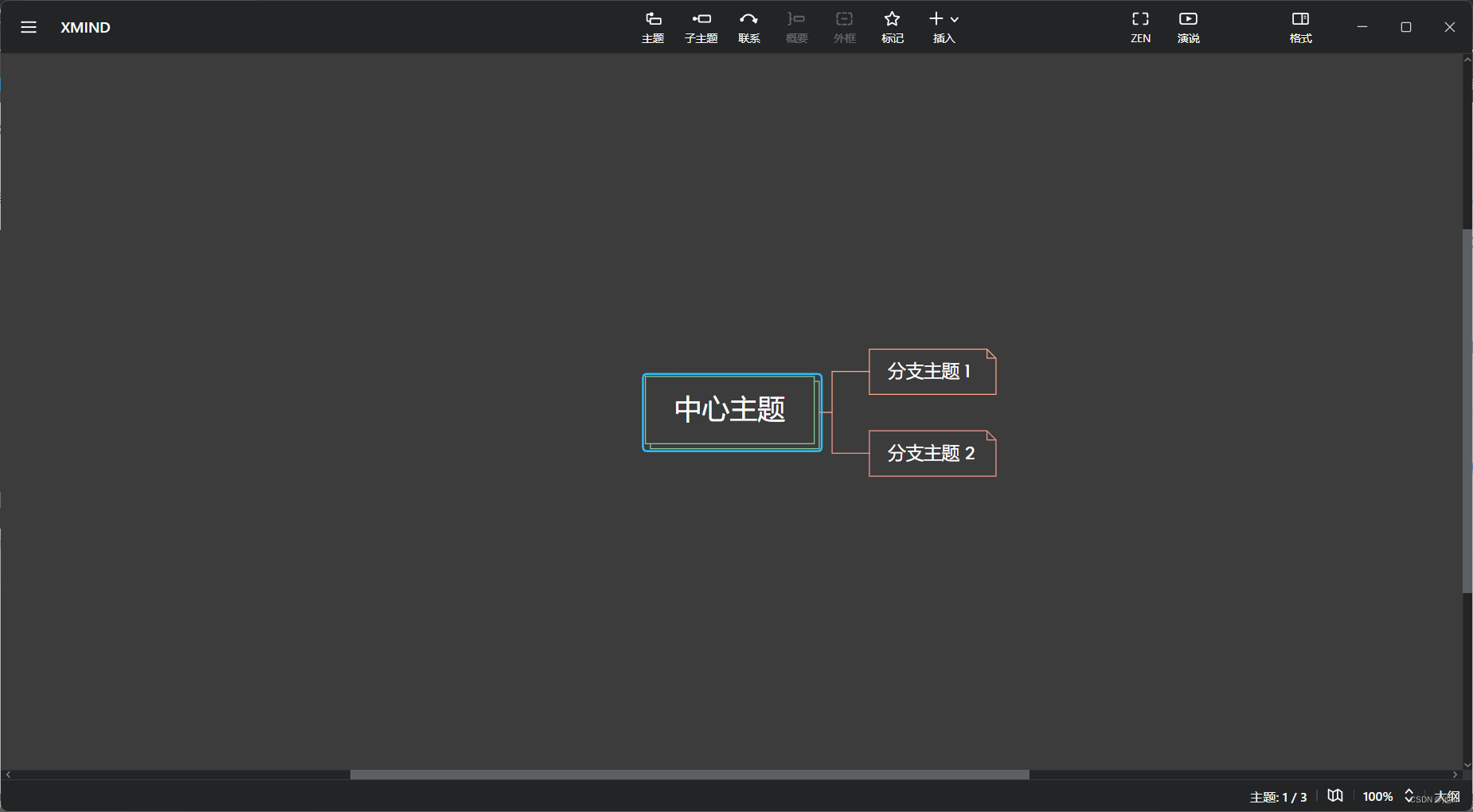The width and height of the screenshot is (1473, 812).
Task: Click the 100% zoom level
Action: tap(1377, 797)
